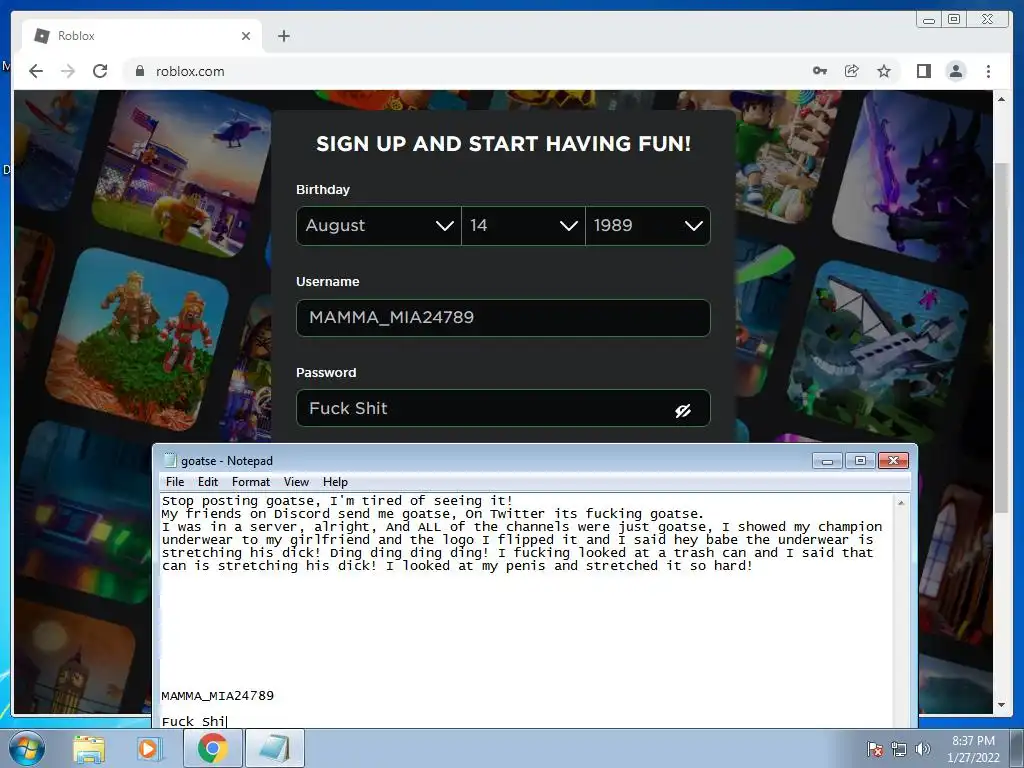The image size is (1024, 768).
Task: Go back in Chrome
Action: [36, 71]
